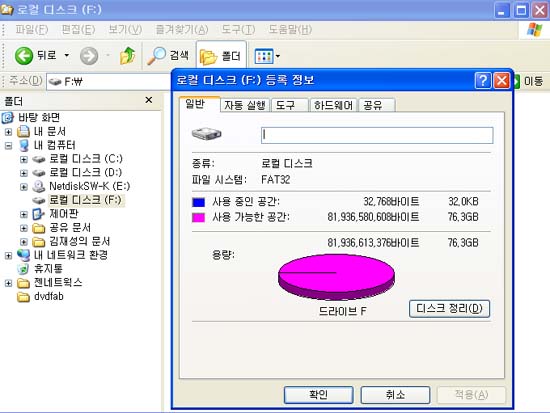Open My Network Places (내 네트워크 환경) icon
550x413 pixels.
(24, 255)
